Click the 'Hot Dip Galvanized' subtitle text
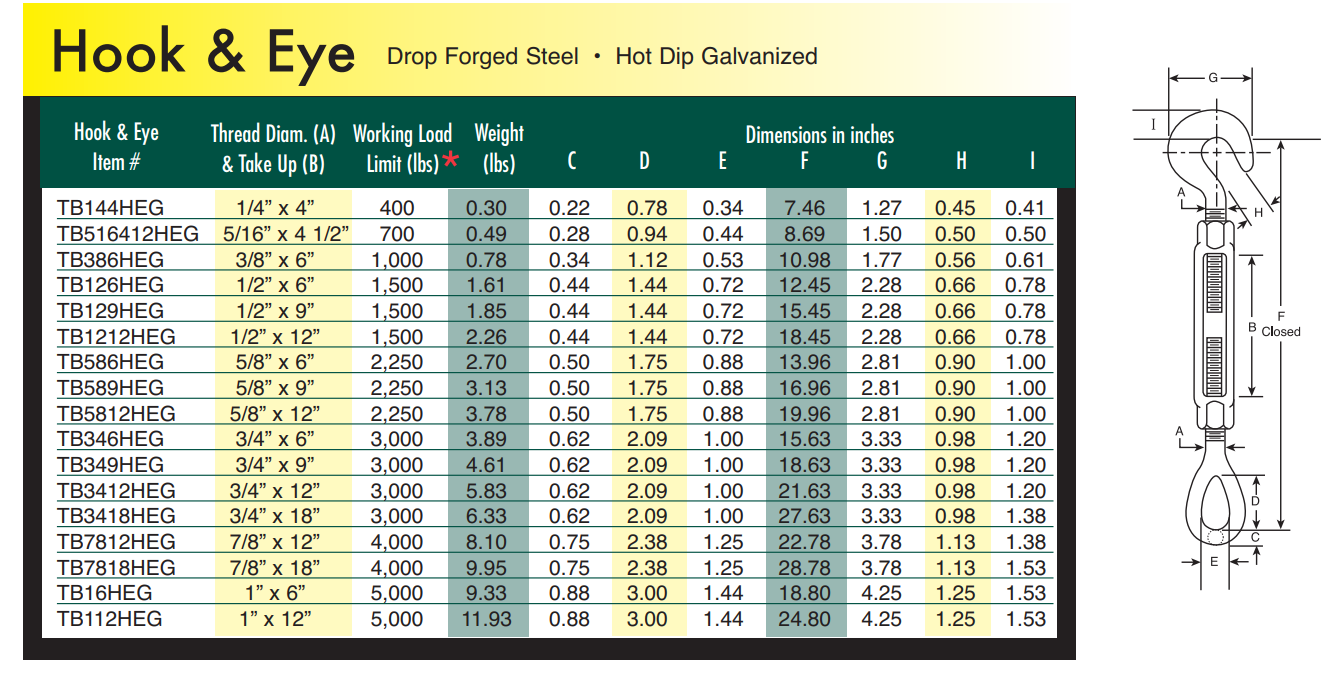The width and height of the screenshot is (1333, 676). 716,57
